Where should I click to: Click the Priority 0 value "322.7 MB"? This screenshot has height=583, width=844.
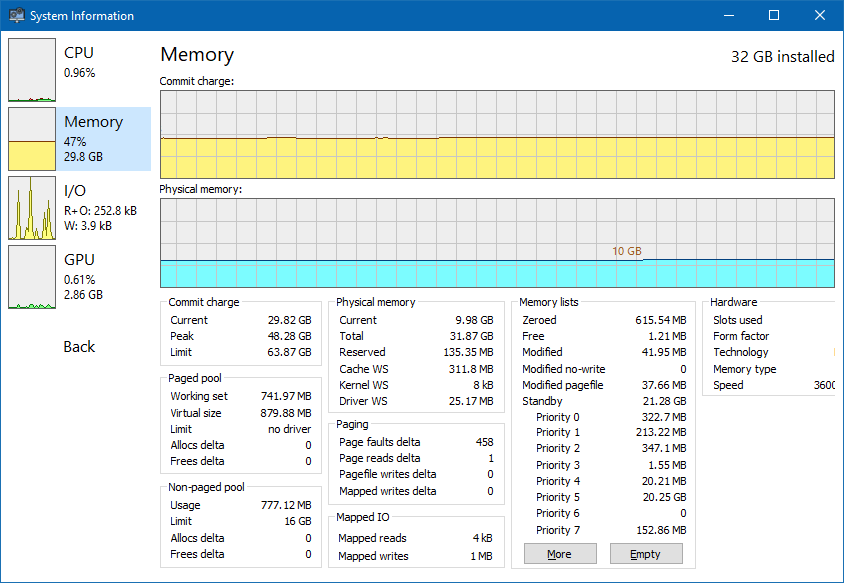pyautogui.click(x=664, y=418)
